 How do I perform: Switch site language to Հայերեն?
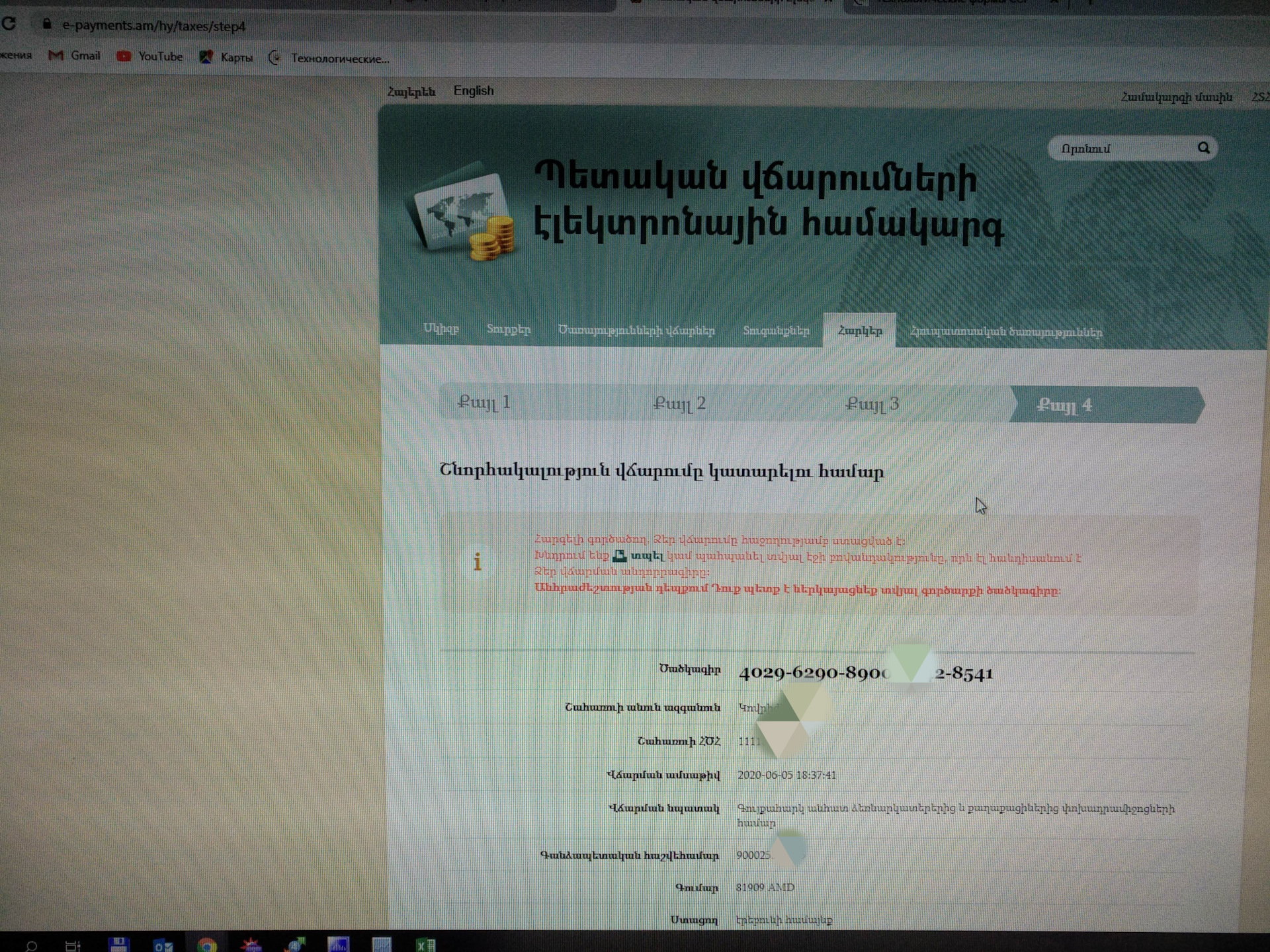coord(411,92)
